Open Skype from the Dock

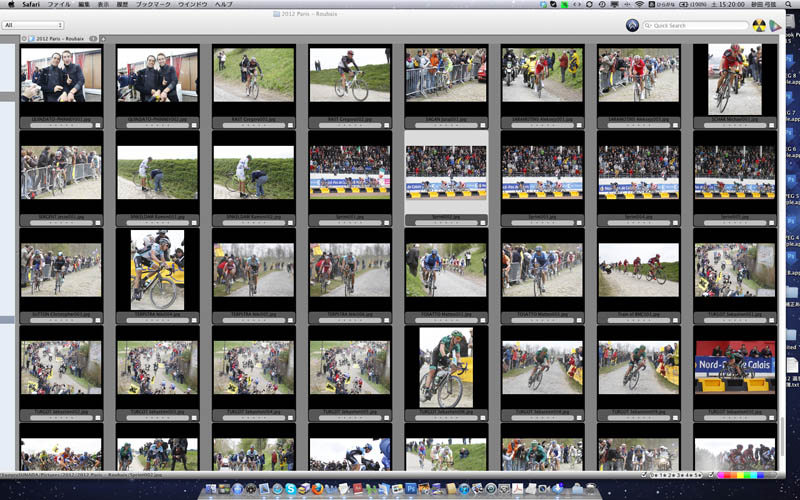[291, 489]
